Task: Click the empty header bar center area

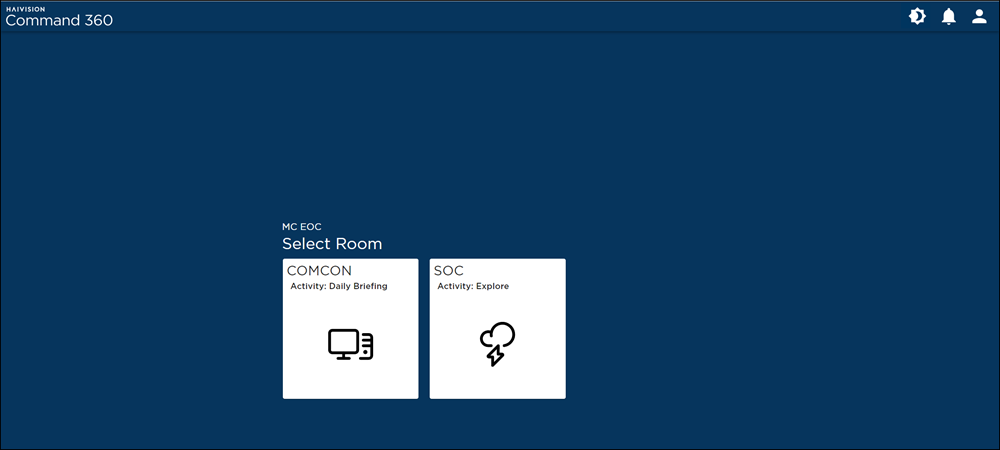Action: coord(500,17)
